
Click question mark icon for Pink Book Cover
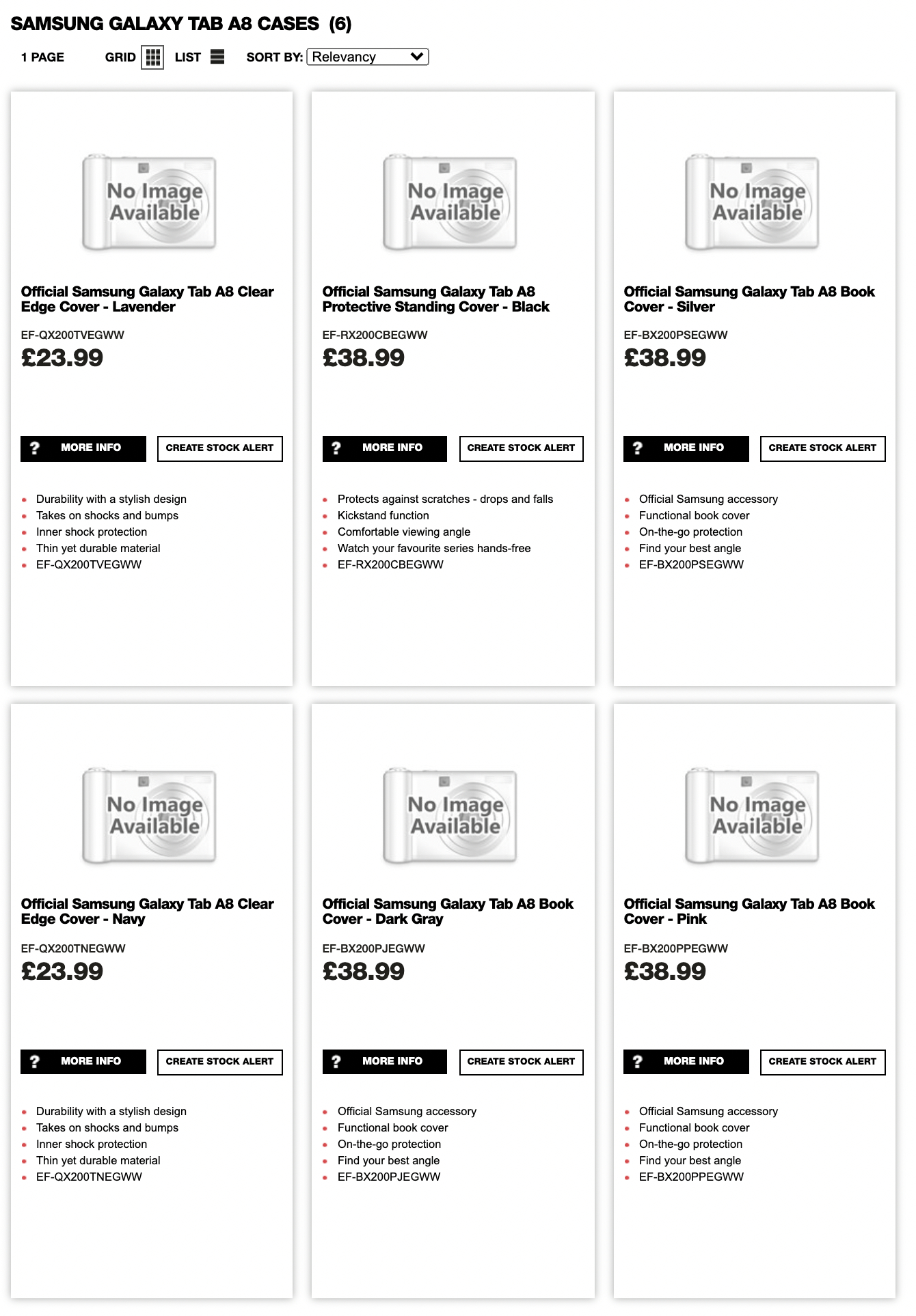[637, 1062]
